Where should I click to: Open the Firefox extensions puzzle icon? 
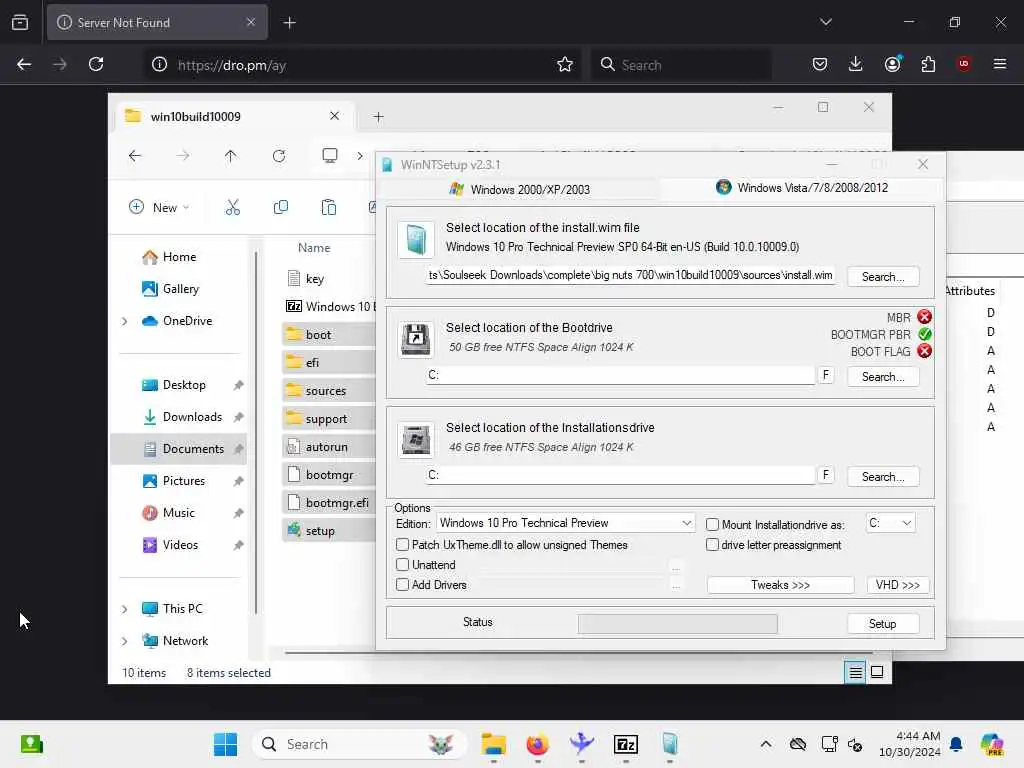(x=928, y=64)
